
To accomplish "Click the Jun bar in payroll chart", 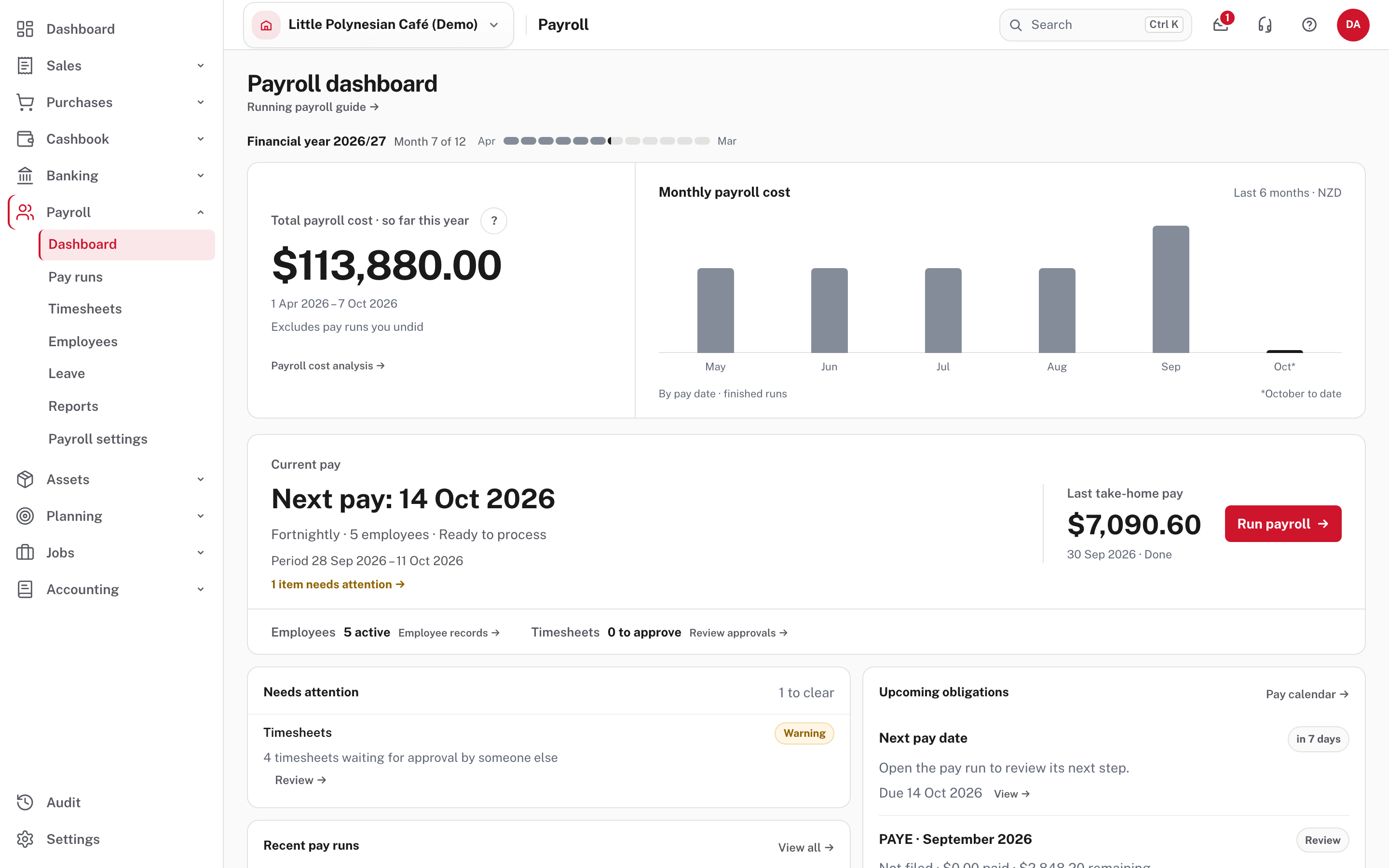I will point(829,310).
